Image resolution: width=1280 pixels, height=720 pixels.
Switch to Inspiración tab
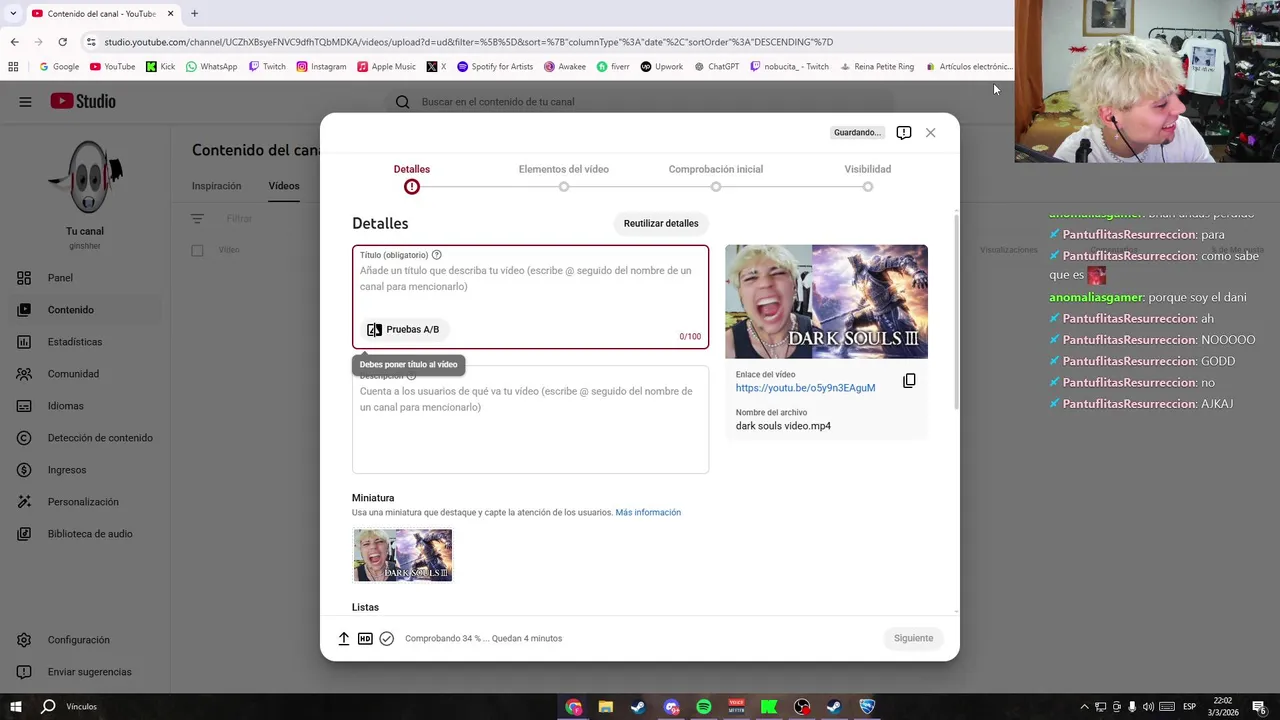(217, 186)
